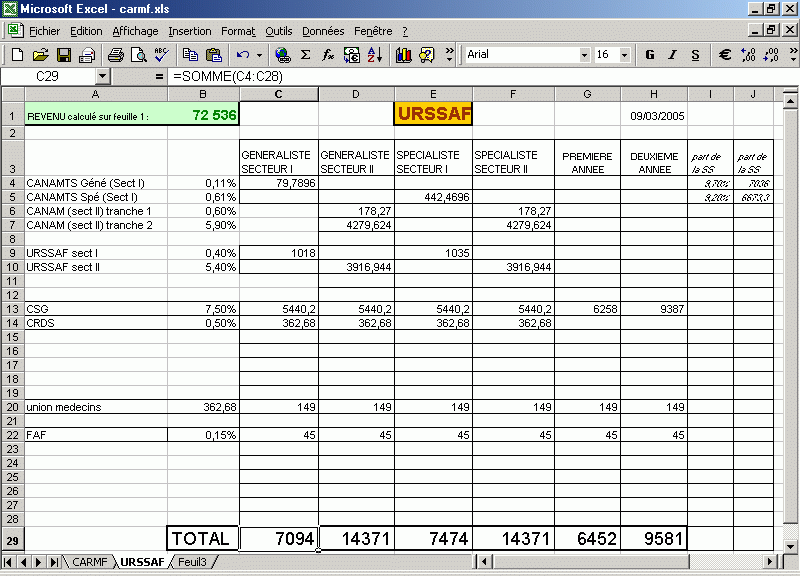This screenshot has width=800, height=576.
Task: Click the decrease decimal icon
Action: coord(771,55)
